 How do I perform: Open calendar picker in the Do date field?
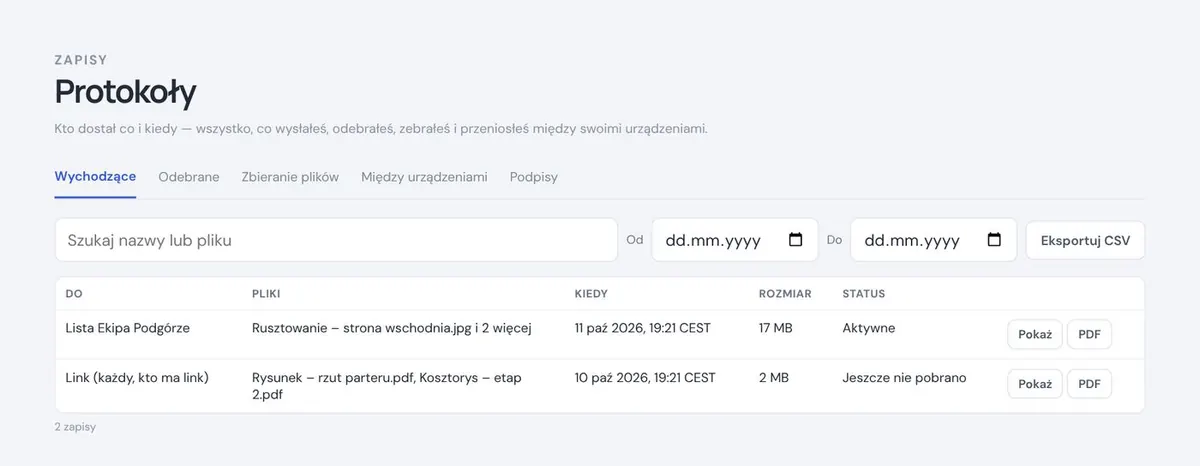994,240
